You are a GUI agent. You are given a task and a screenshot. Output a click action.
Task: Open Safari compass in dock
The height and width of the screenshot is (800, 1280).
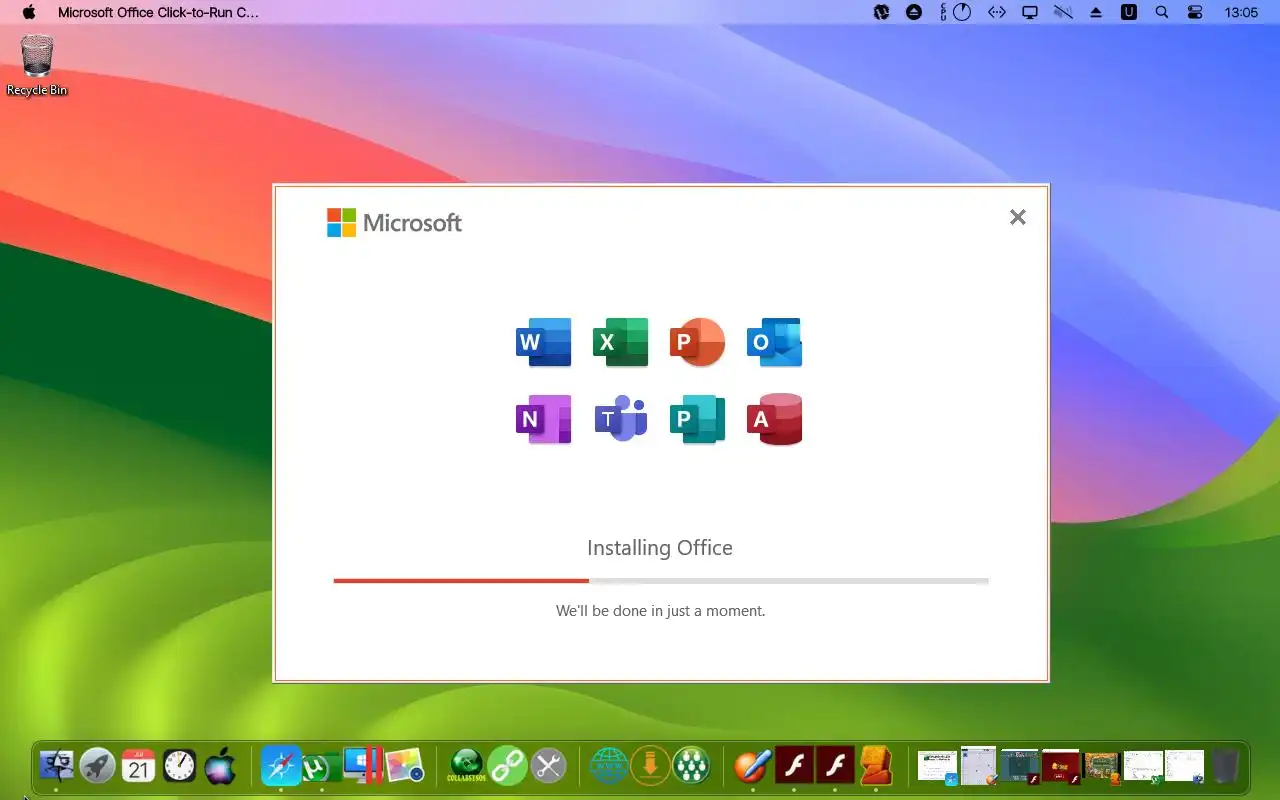(281, 766)
